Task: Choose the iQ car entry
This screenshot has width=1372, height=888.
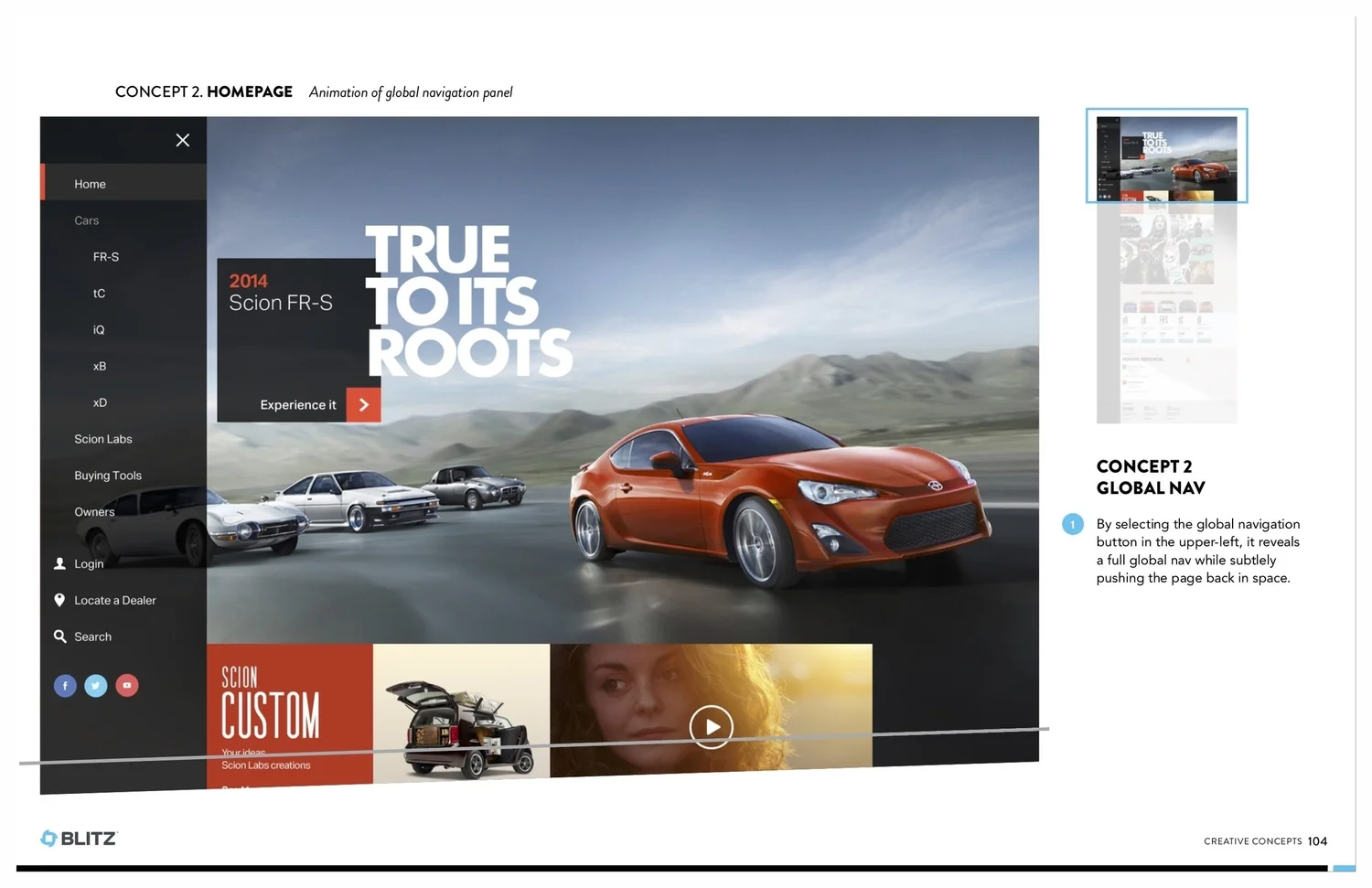Action: point(99,330)
